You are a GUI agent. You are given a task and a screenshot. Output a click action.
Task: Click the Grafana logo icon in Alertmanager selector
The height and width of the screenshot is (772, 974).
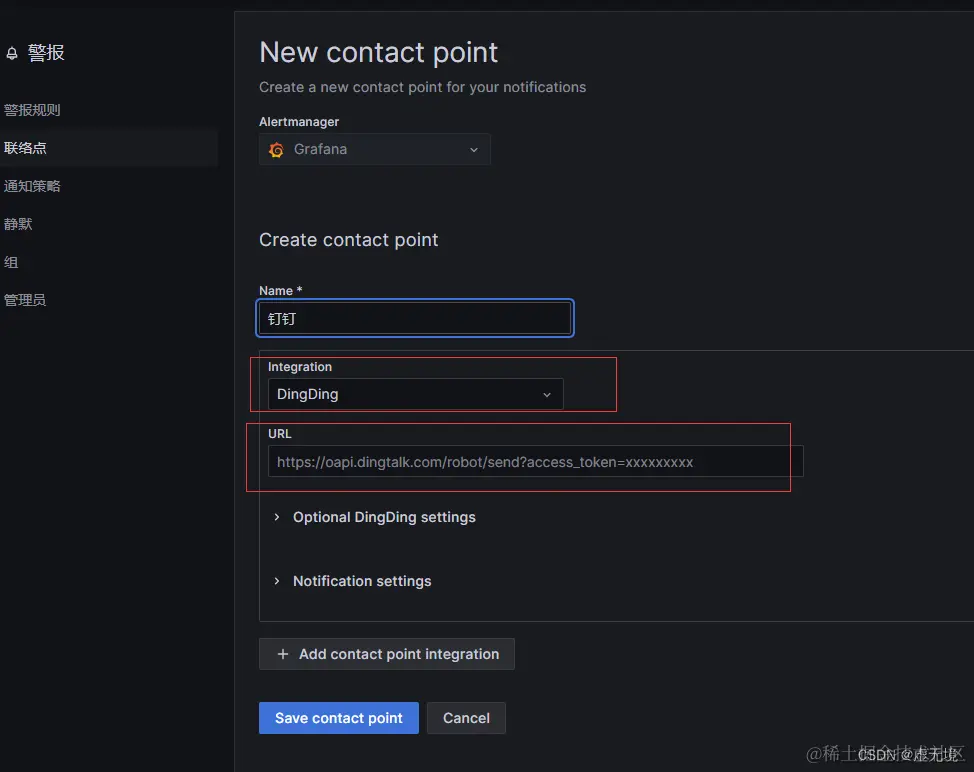[x=276, y=150]
